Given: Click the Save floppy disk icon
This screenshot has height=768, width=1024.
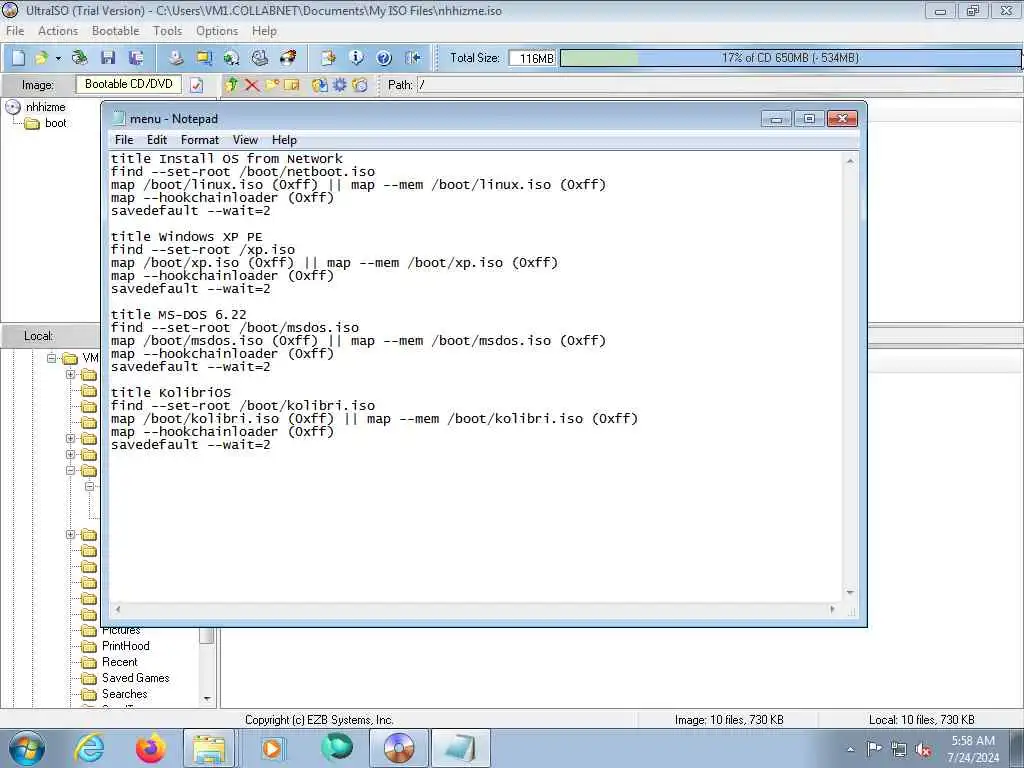Looking at the screenshot, I should point(108,58).
